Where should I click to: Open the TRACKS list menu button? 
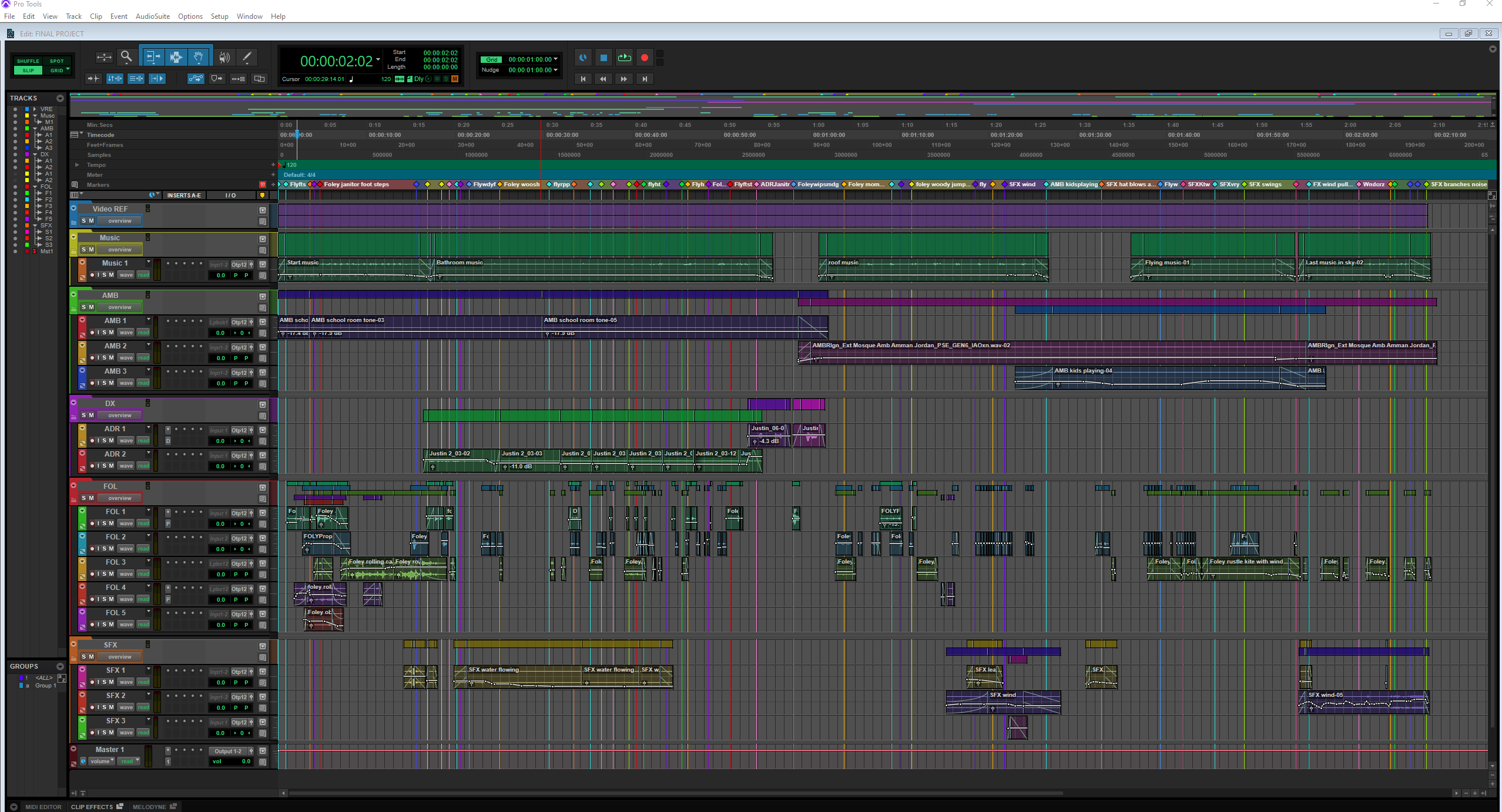pyautogui.click(x=60, y=98)
